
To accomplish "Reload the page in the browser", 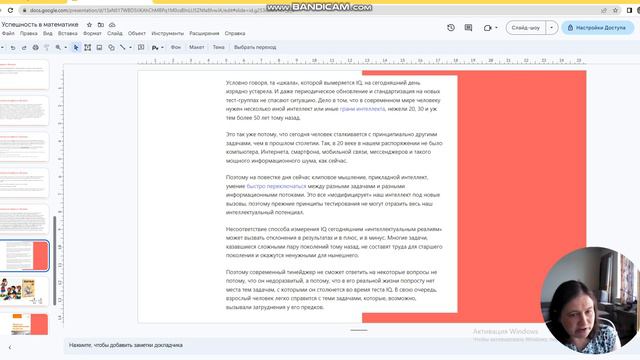I will [x=10, y=10].
